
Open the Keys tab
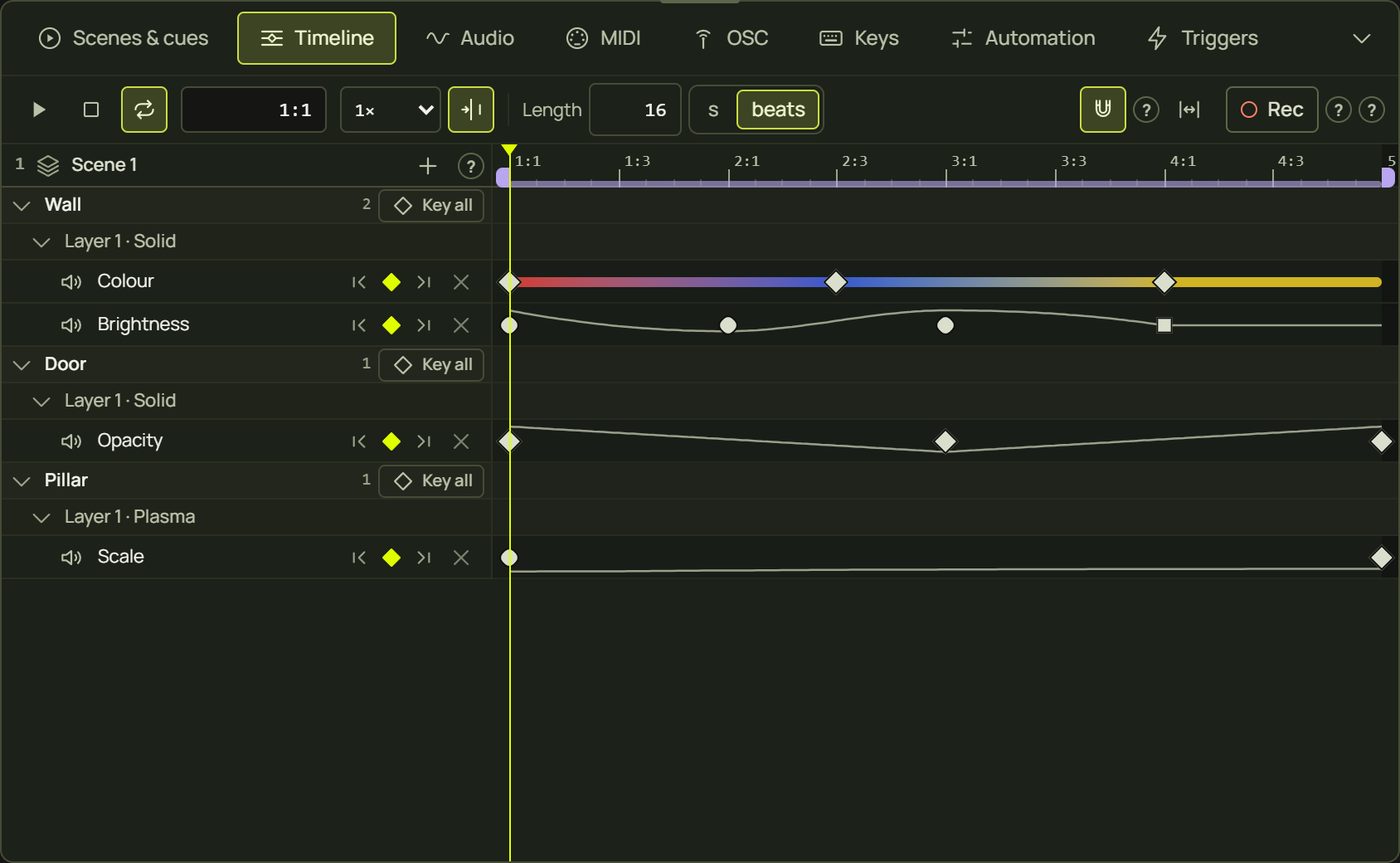859,38
